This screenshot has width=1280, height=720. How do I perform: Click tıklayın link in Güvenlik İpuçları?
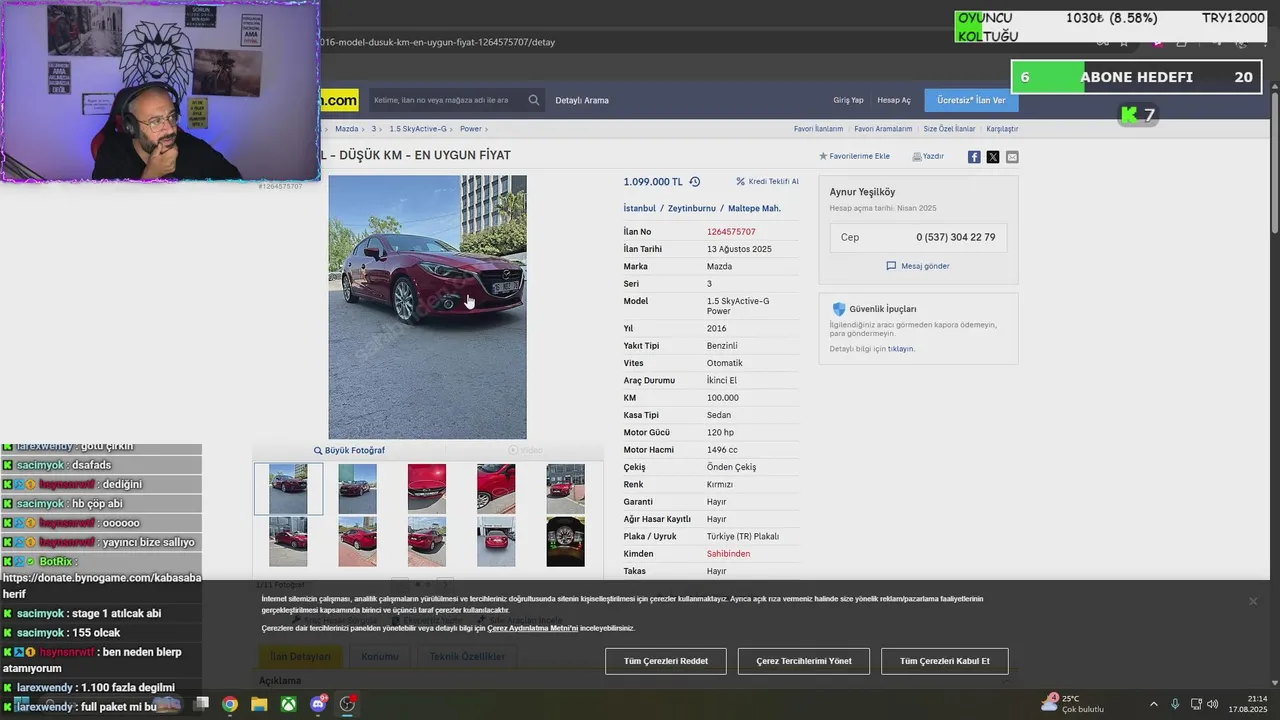901,349
